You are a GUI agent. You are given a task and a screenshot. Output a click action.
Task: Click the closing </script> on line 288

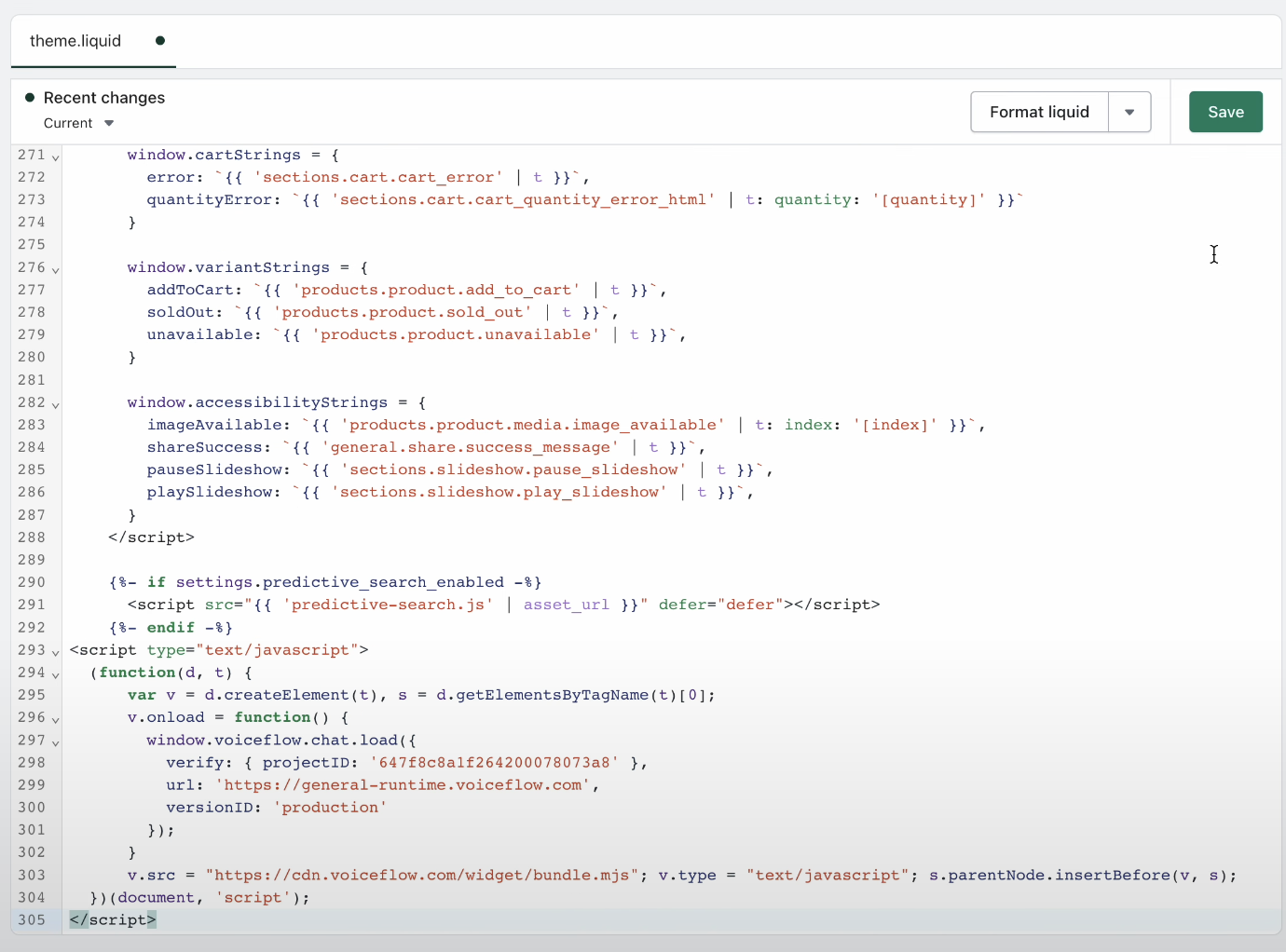[x=151, y=537]
